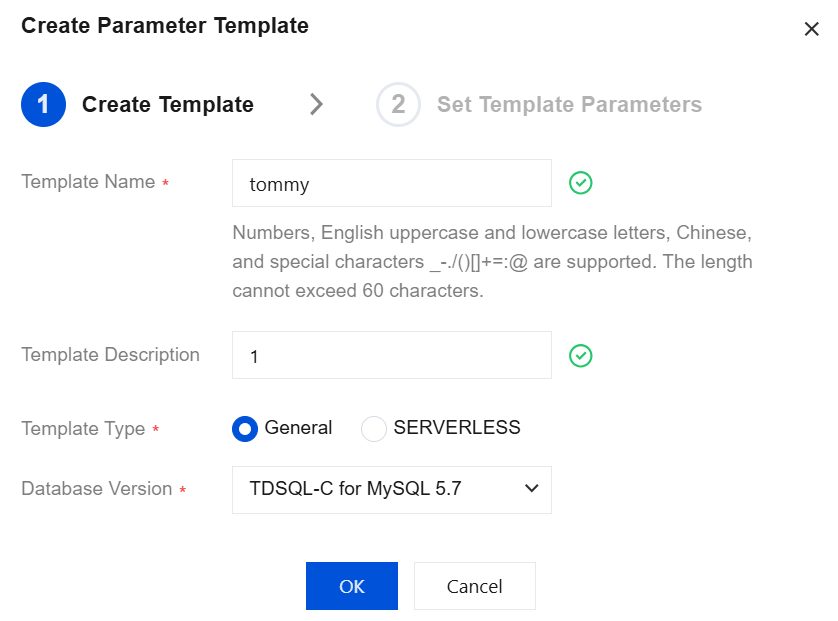This screenshot has height=621, width=838.
Task: Click the green checkmark beside Template Name
Action: pos(580,183)
